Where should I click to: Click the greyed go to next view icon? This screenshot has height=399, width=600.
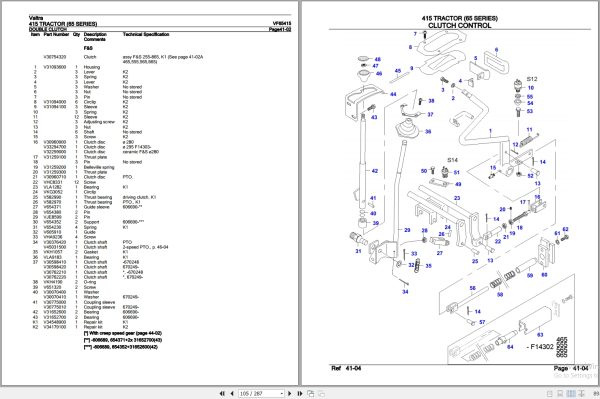click(x=321, y=393)
